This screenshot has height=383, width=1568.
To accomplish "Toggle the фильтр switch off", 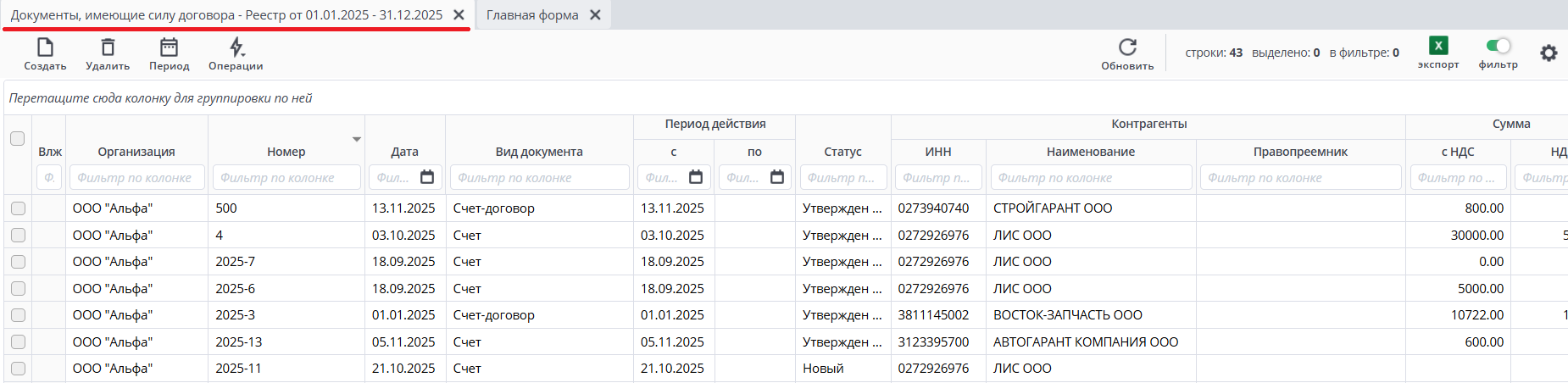I will [x=1498, y=46].
